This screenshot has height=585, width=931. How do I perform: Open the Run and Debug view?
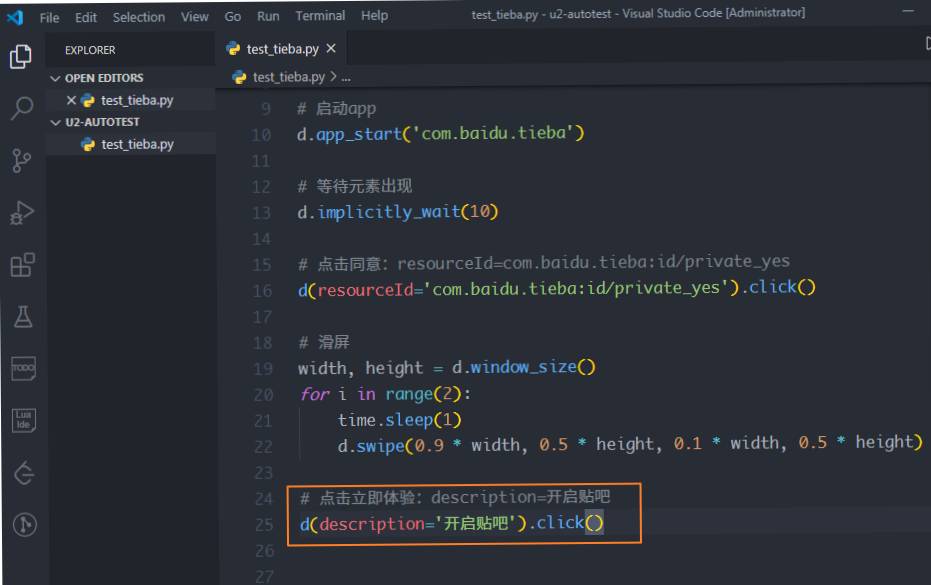22,213
